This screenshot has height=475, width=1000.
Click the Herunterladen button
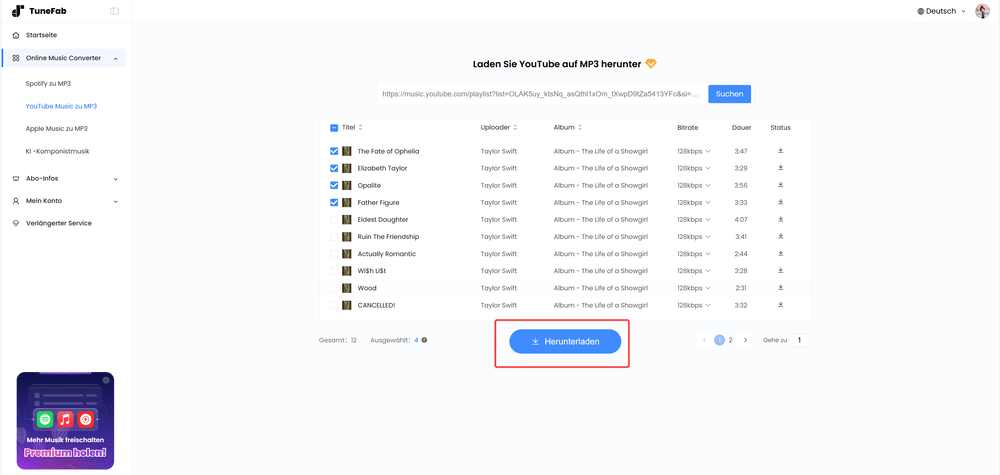[565, 341]
